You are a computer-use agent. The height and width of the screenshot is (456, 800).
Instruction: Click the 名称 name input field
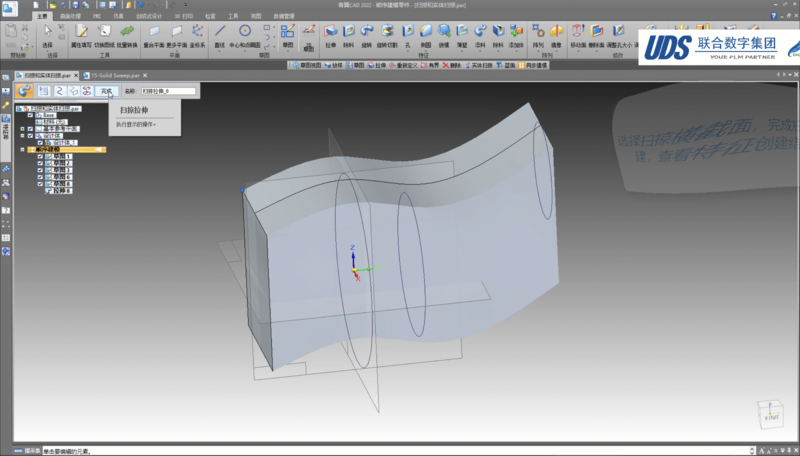(x=168, y=91)
